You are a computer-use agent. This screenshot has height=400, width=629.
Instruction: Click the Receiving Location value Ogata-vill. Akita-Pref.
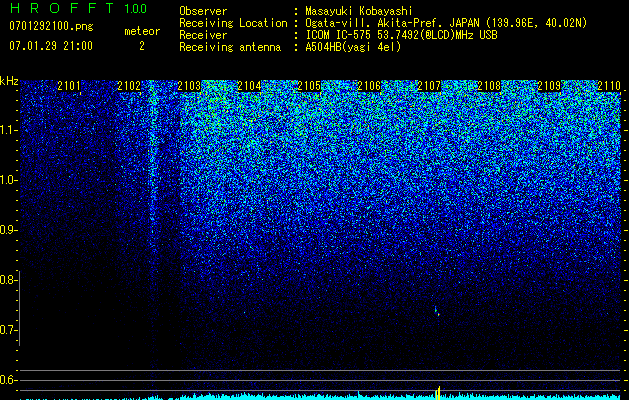tap(446, 23)
